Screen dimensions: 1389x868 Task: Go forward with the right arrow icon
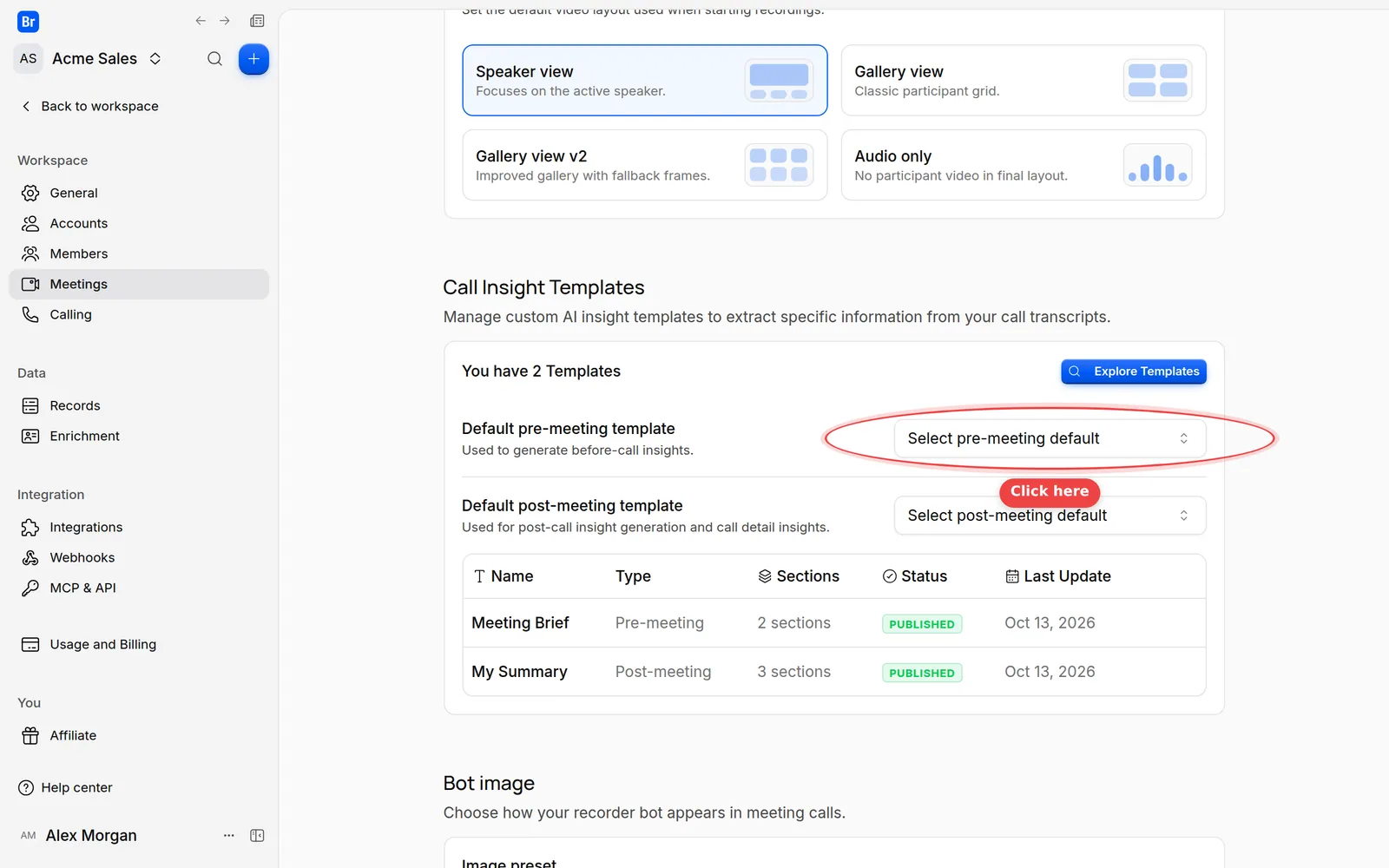(225, 21)
